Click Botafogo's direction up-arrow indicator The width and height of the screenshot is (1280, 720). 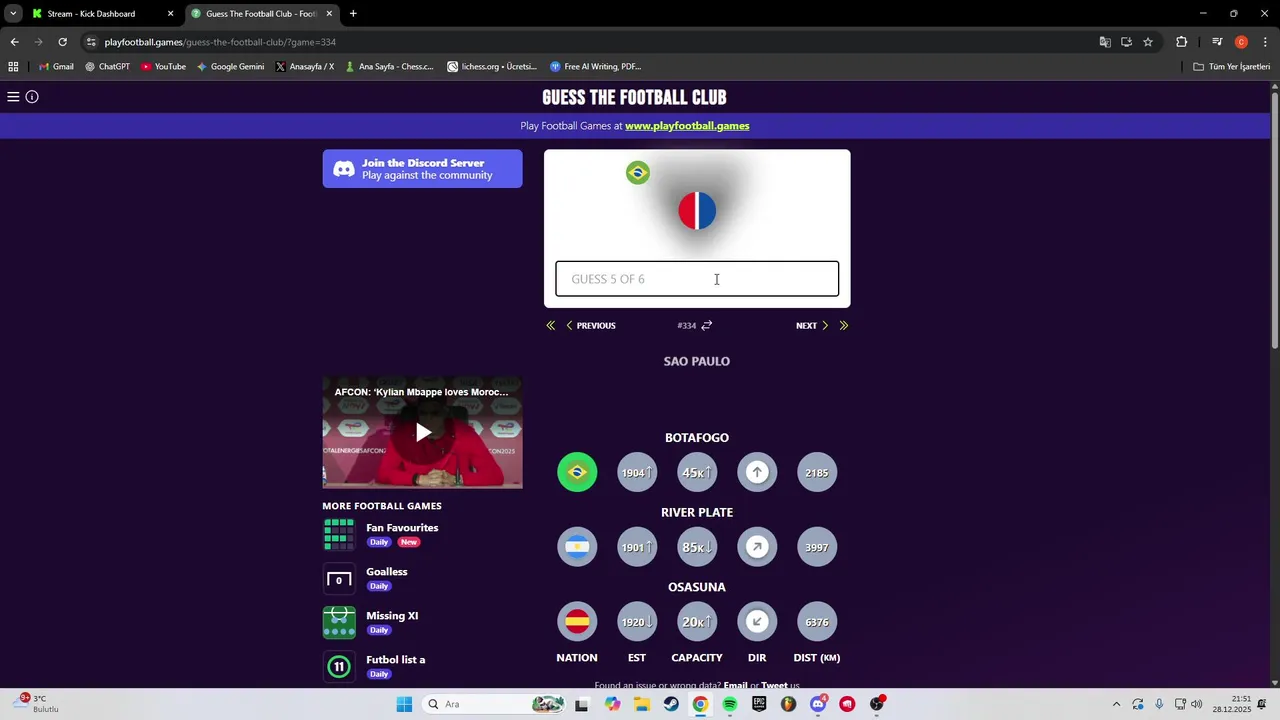[x=757, y=473]
